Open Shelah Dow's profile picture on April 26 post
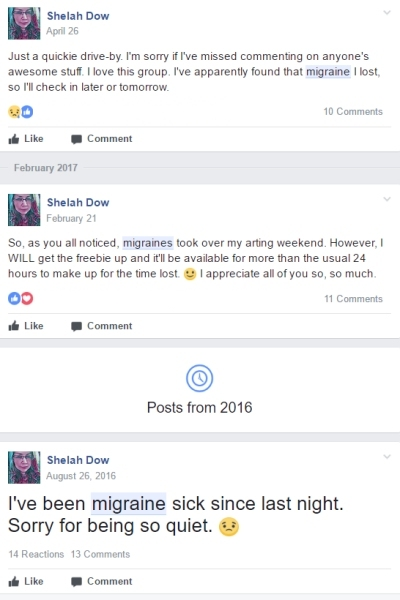The image size is (400, 600). pos(24,23)
